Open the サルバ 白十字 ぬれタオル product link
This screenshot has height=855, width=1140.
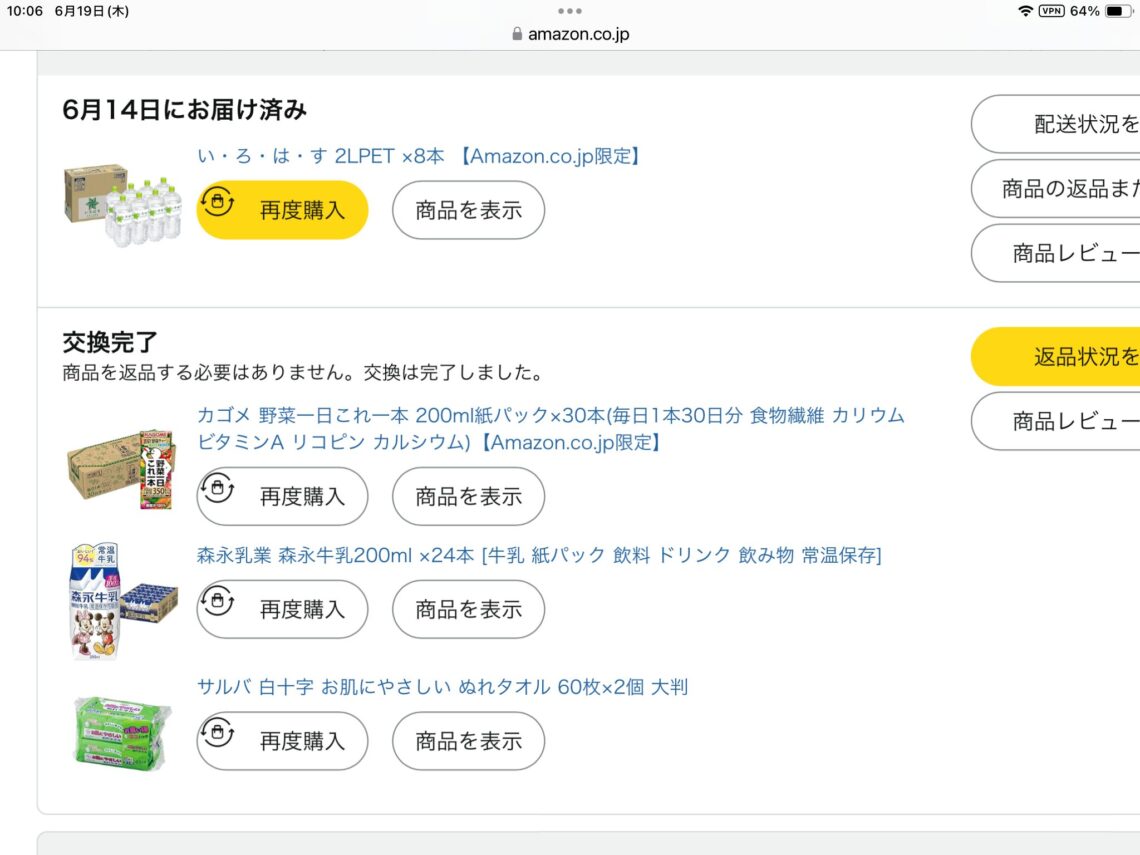coord(442,687)
